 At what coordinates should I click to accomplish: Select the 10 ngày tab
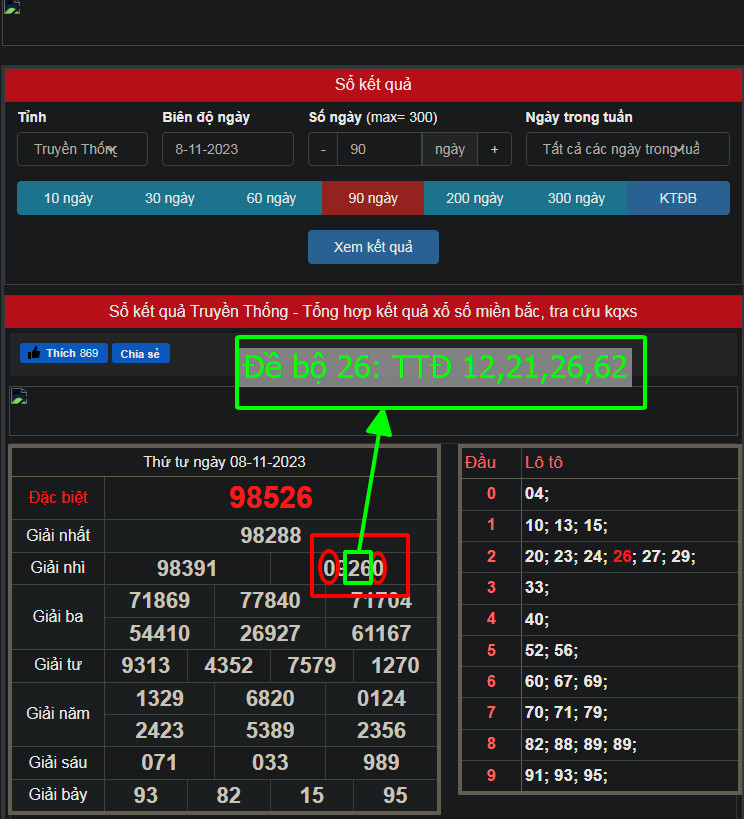[68, 198]
